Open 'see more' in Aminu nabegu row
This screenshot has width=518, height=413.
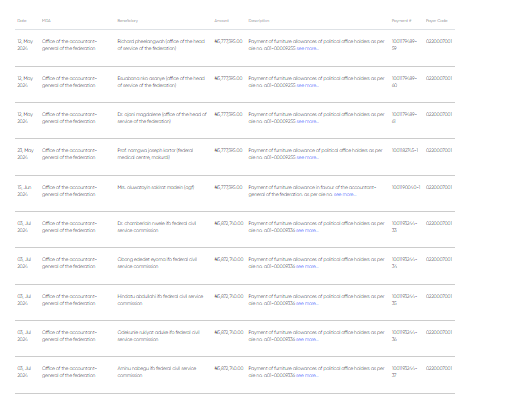click(307, 375)
